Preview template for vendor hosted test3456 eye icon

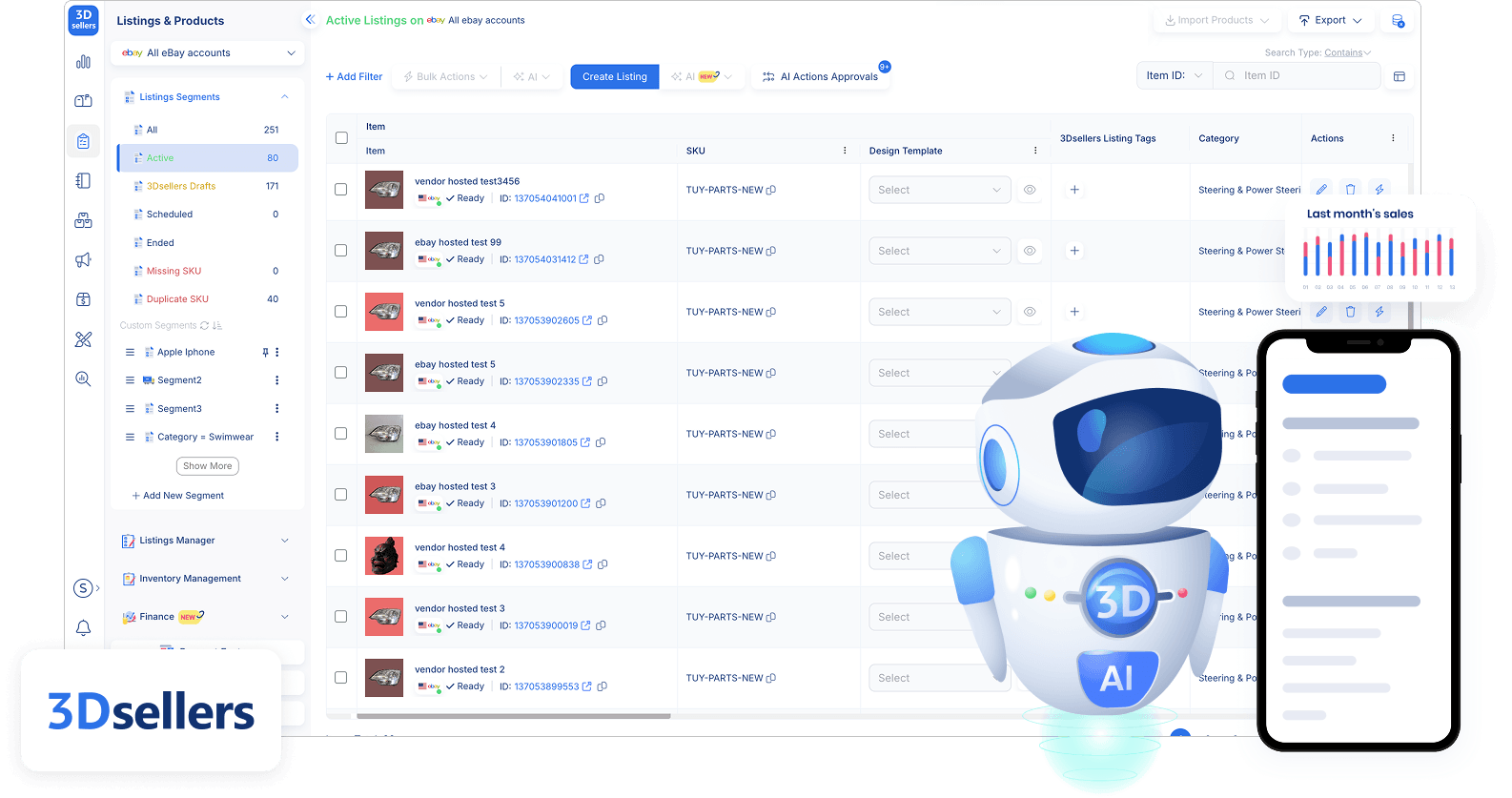pos(1030,190)
